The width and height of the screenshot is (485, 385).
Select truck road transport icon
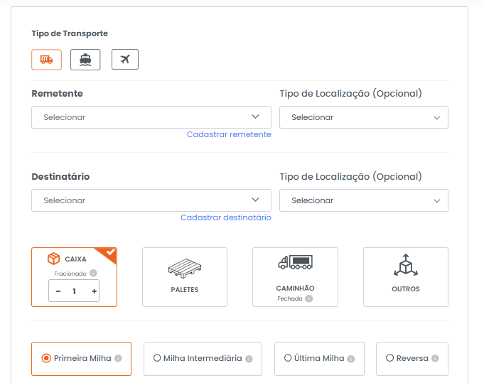click(47, 60)
